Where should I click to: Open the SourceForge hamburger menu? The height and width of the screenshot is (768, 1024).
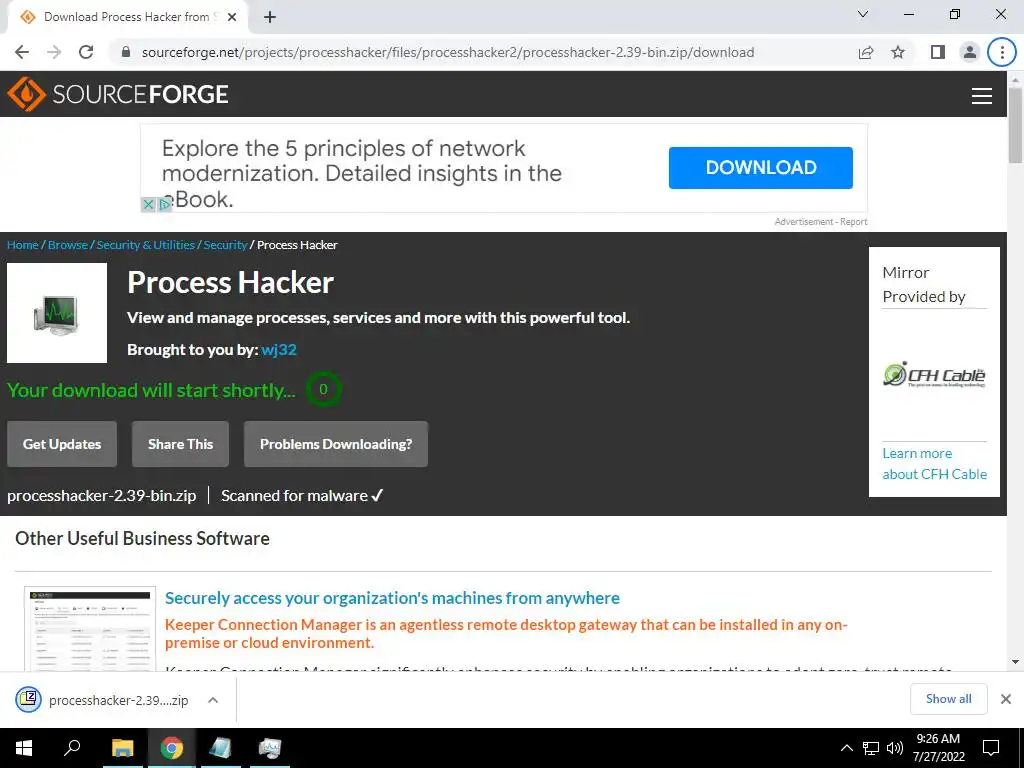982,95
